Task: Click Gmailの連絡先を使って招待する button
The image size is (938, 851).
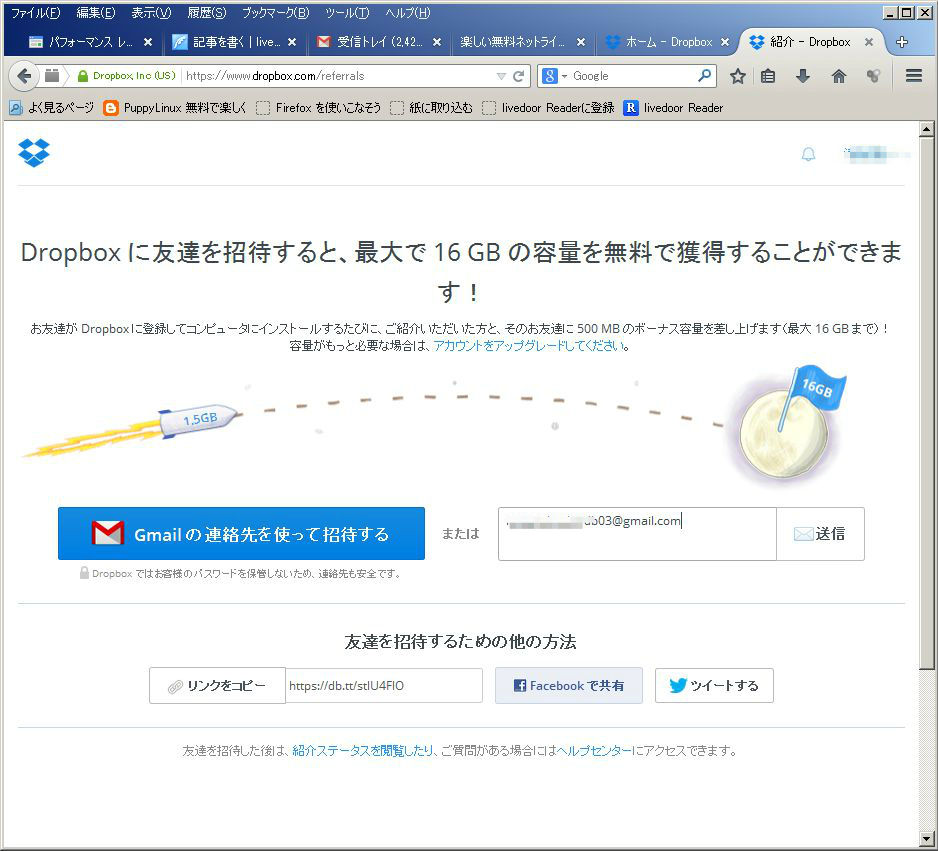Action: pos(241,533)
